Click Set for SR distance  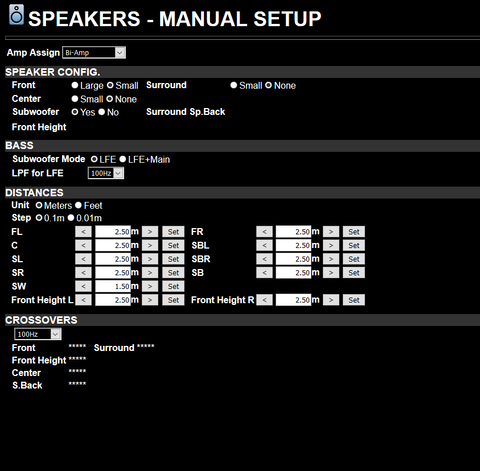coord(173,273)
